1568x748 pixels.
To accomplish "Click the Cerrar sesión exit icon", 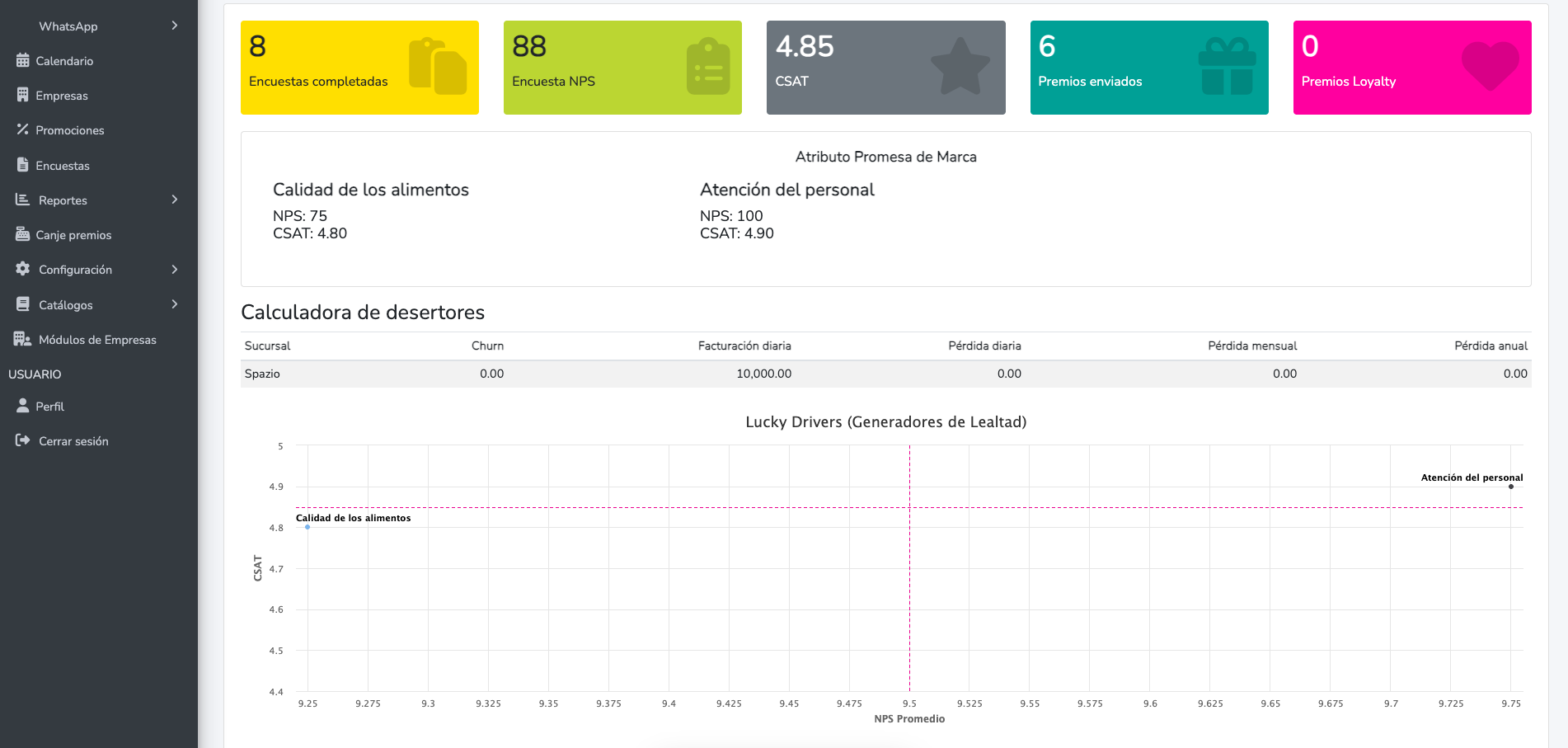I will [x=22, y=440].
